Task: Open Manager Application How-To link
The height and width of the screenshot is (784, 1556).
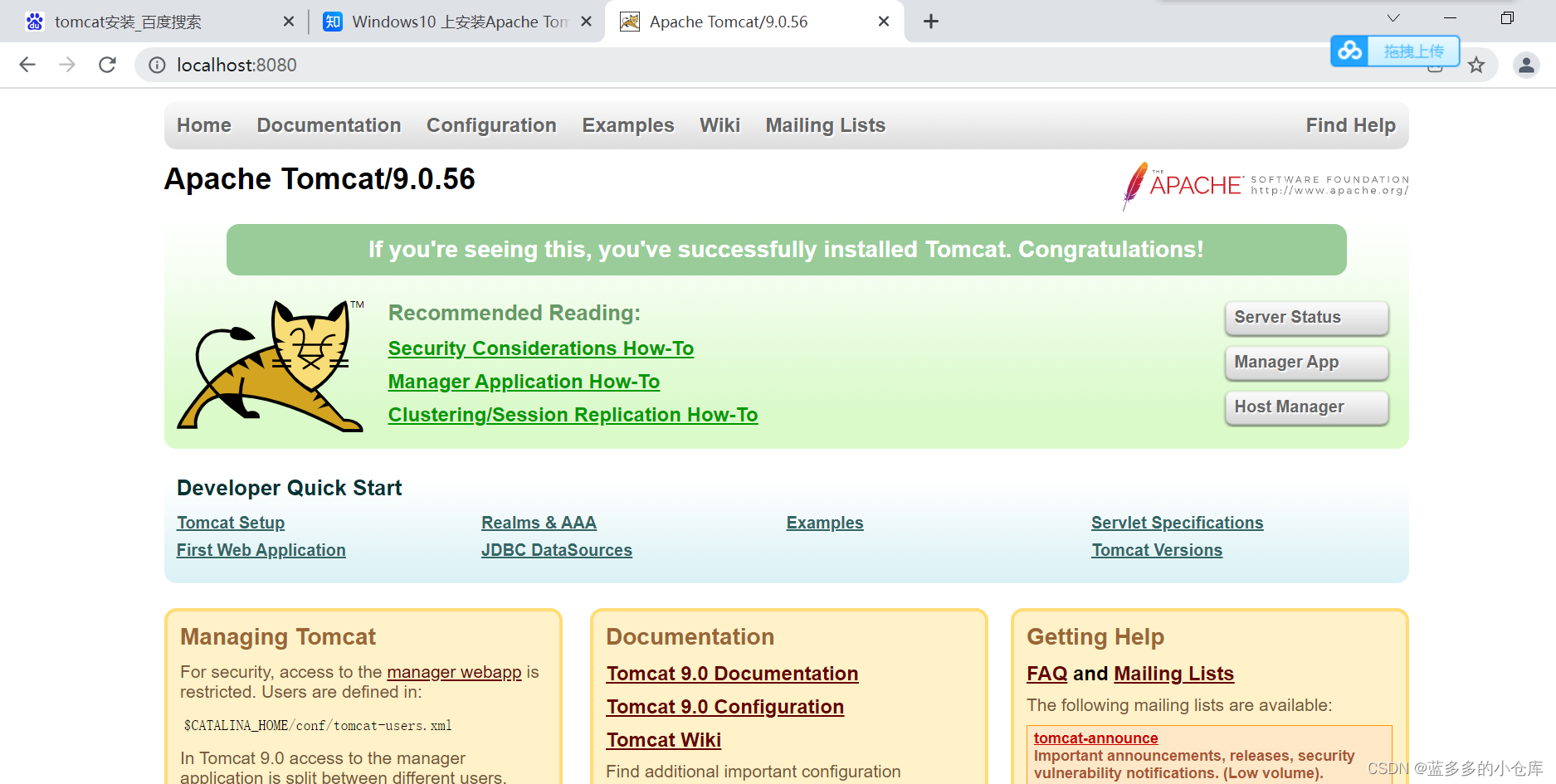Action: tap(524, 382)
